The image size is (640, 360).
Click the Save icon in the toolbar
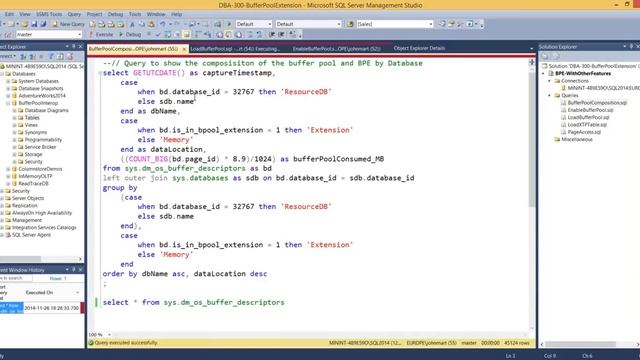pyautogui.click(x=34, y=24)
